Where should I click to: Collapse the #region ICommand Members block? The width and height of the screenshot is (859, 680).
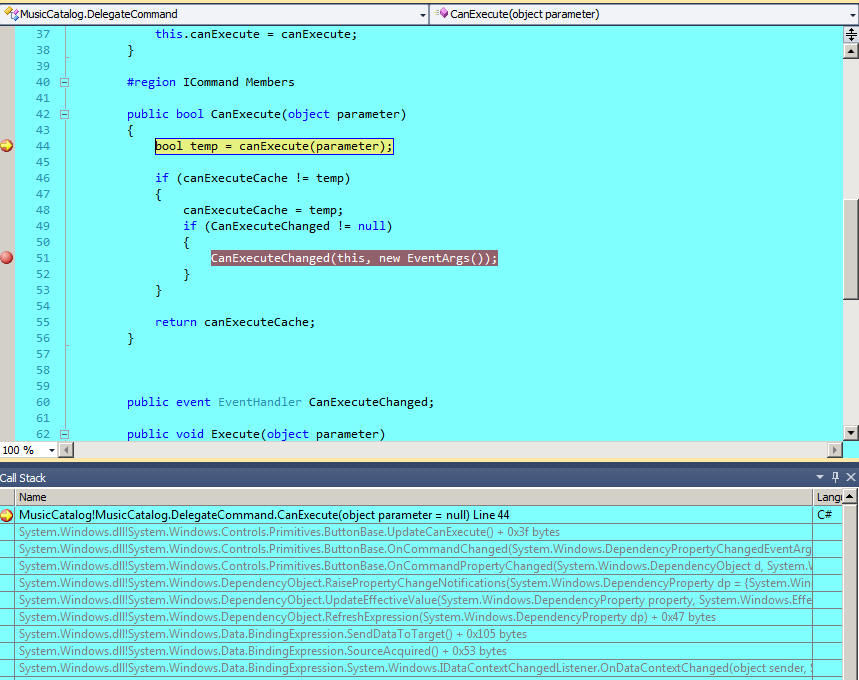pos(64,82)
